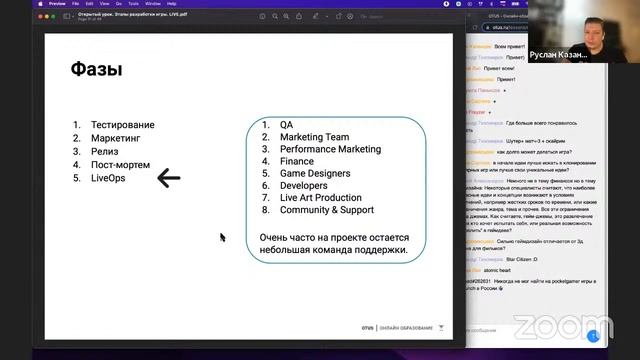
Task: Click the PDF document title in Preview
Action: [132, 14]
